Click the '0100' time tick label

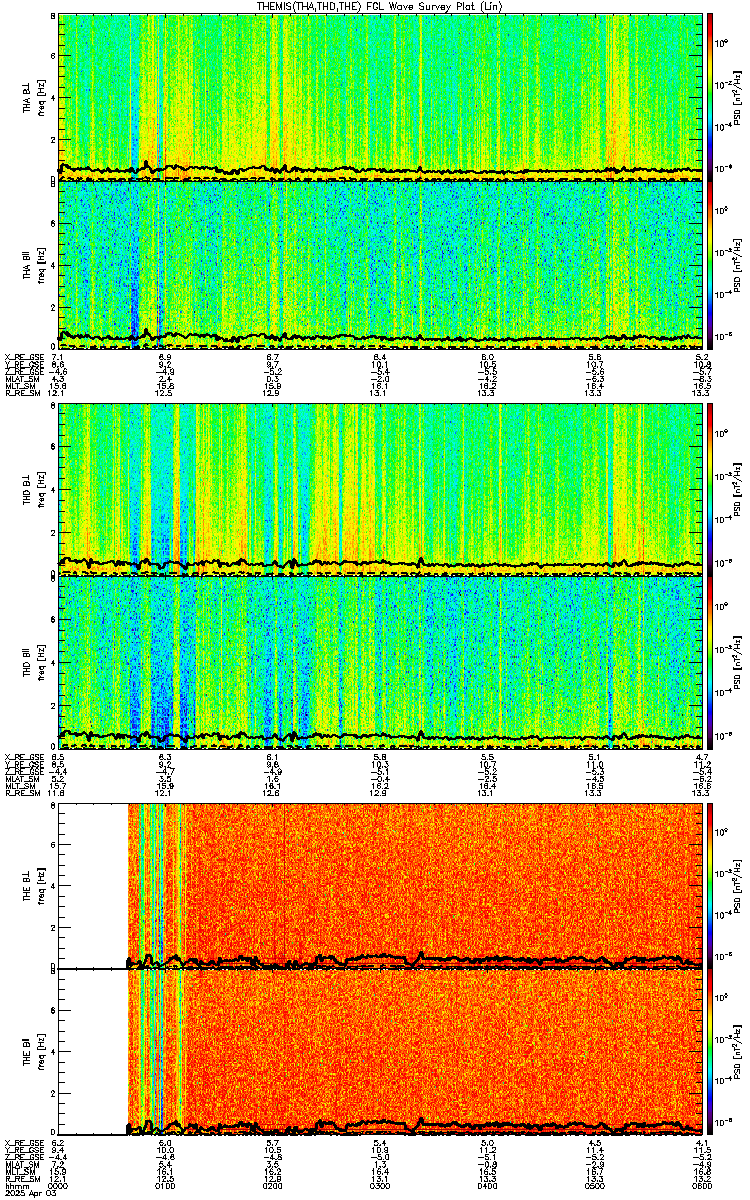coord(166,1185)
